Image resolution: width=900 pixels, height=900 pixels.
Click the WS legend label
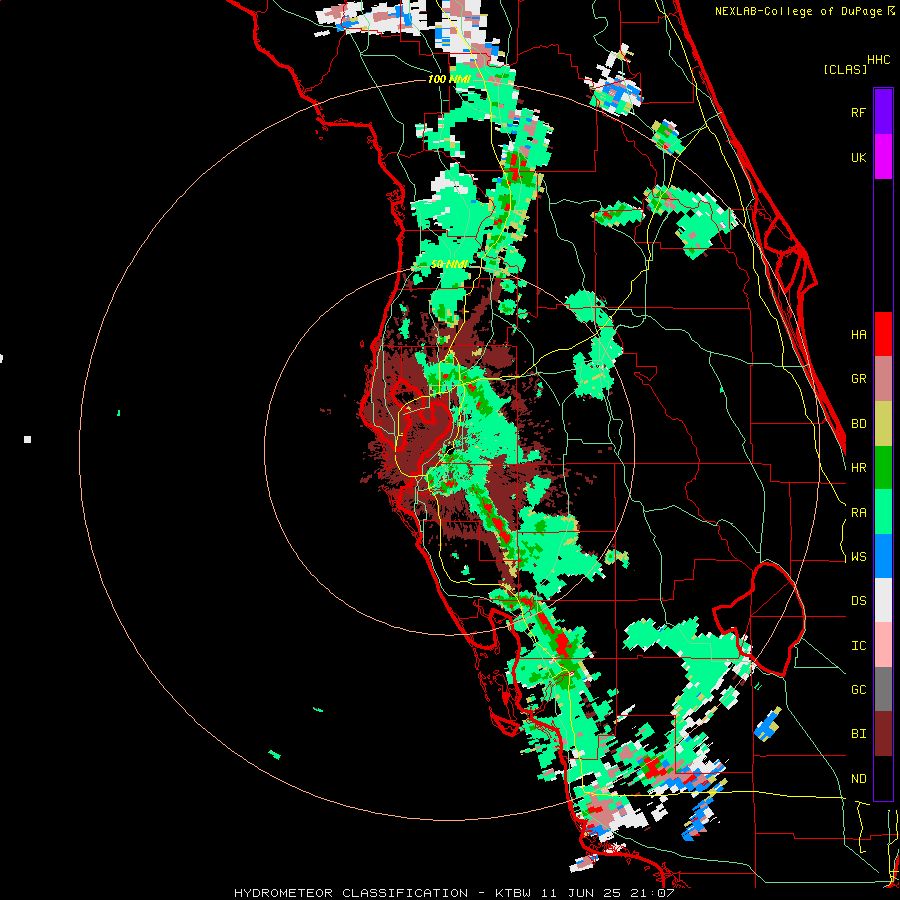(x=858, y=557)
